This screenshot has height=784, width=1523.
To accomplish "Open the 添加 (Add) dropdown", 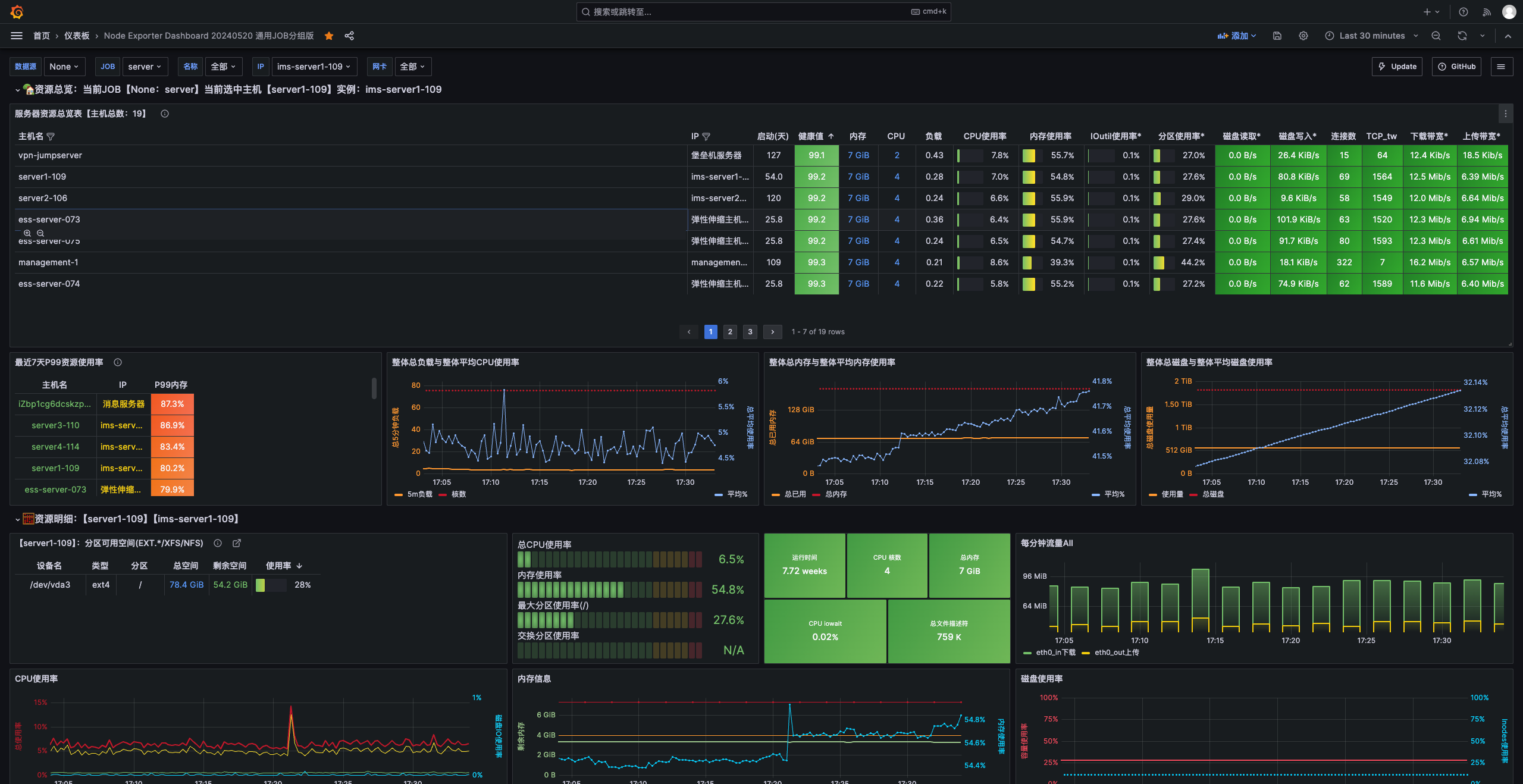I will [1237, 36].
